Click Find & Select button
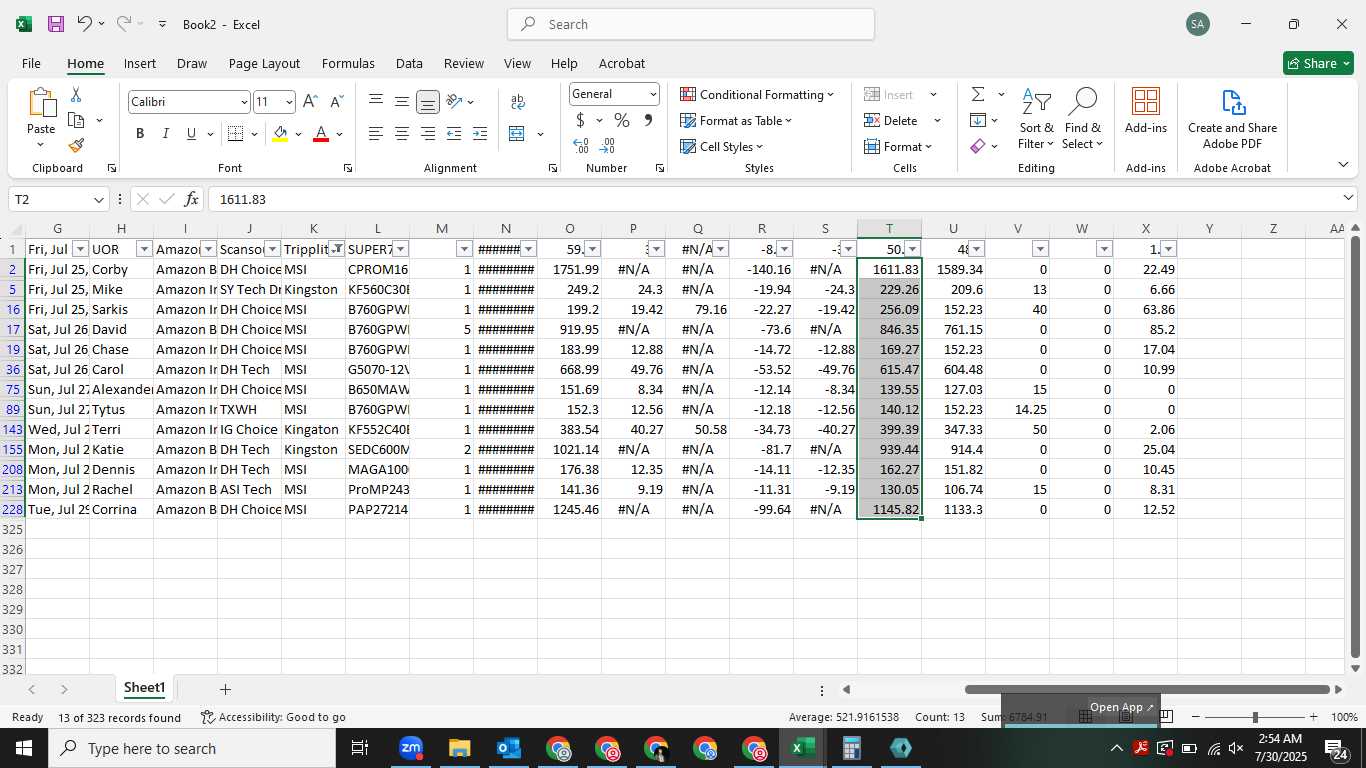The height and width of the screenshot is (768, 1366). [1082, 118]
